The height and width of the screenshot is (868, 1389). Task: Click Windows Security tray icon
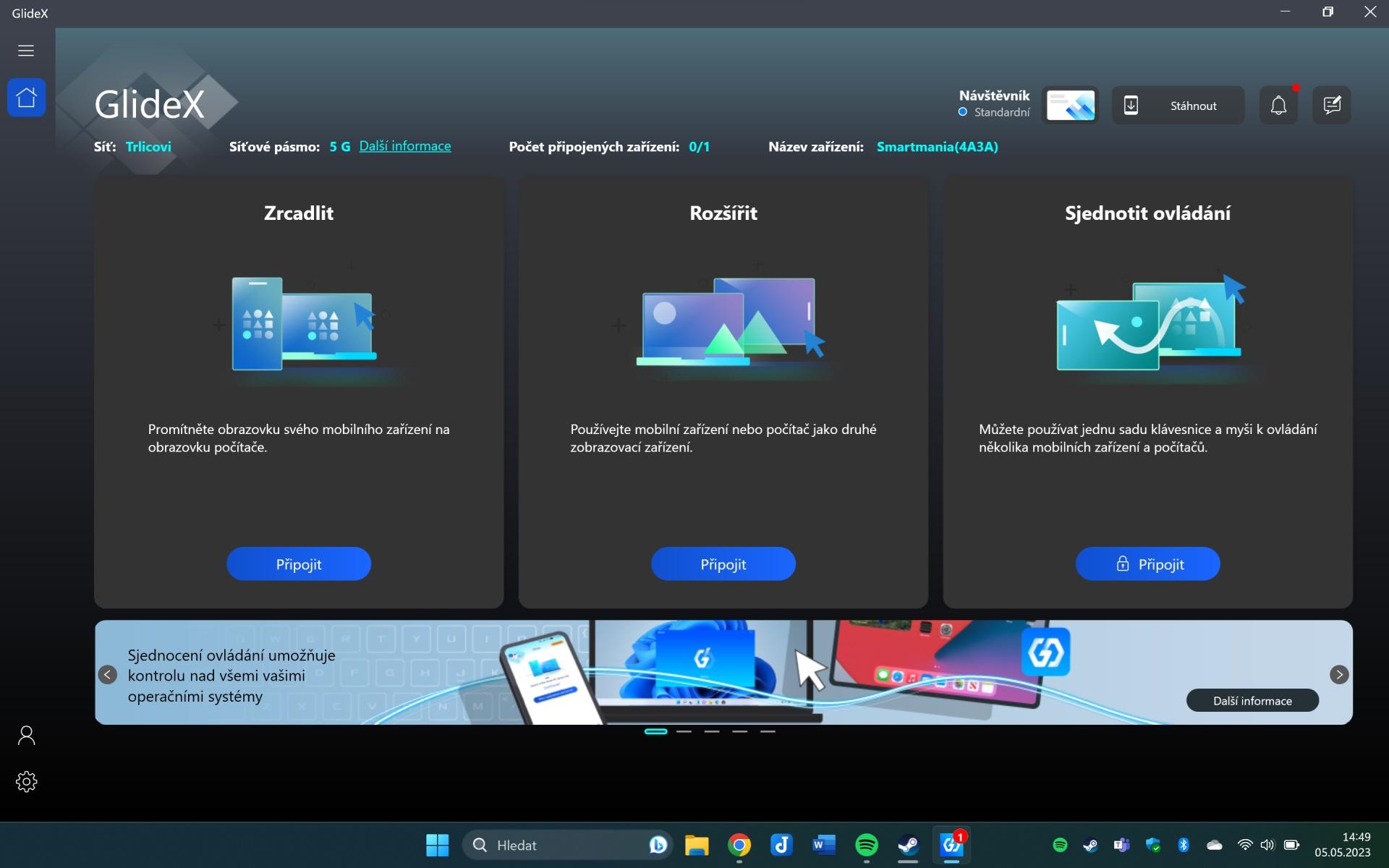tap(1153, 845)
